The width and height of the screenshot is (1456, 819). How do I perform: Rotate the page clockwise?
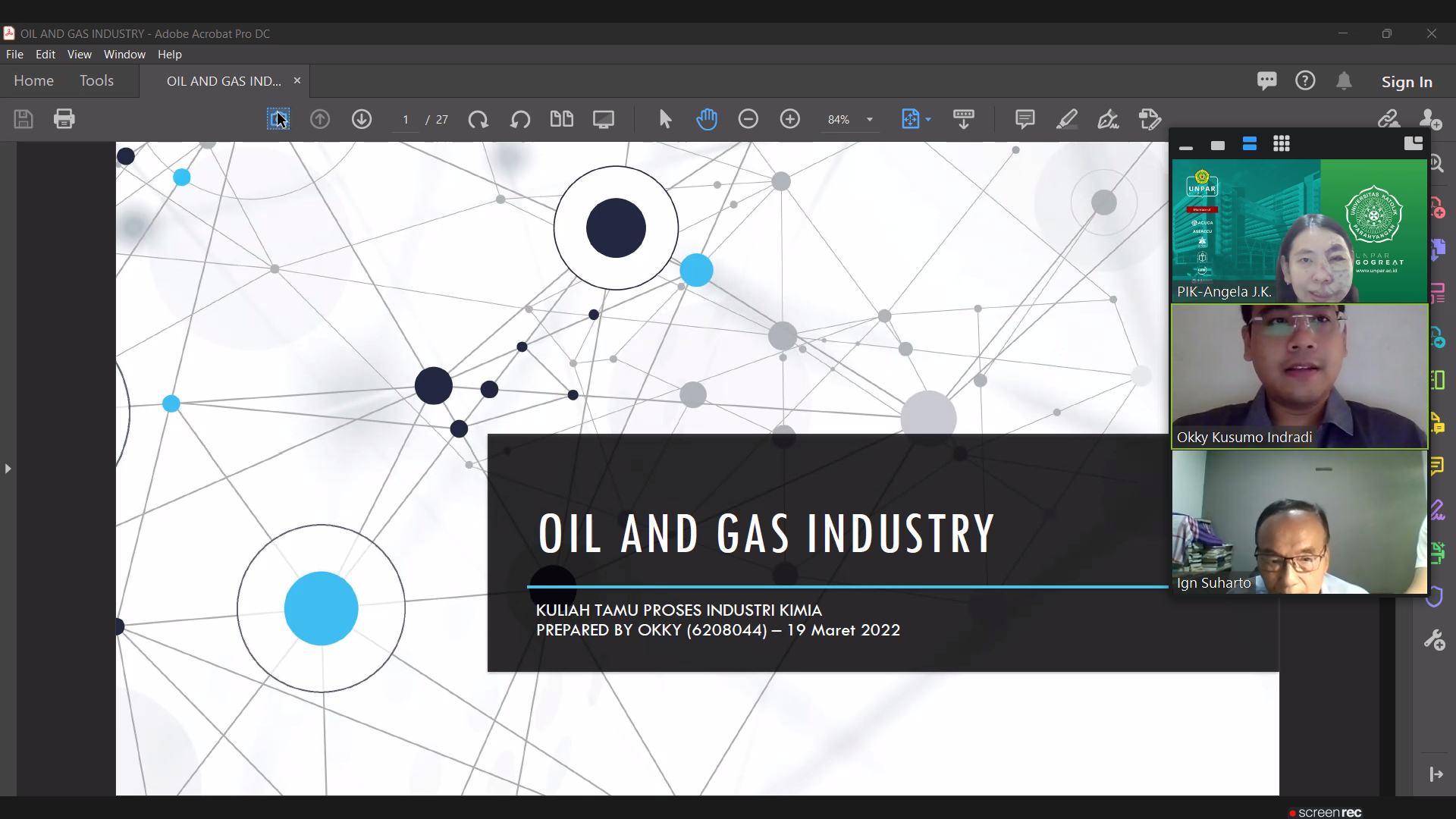(478, 119)
